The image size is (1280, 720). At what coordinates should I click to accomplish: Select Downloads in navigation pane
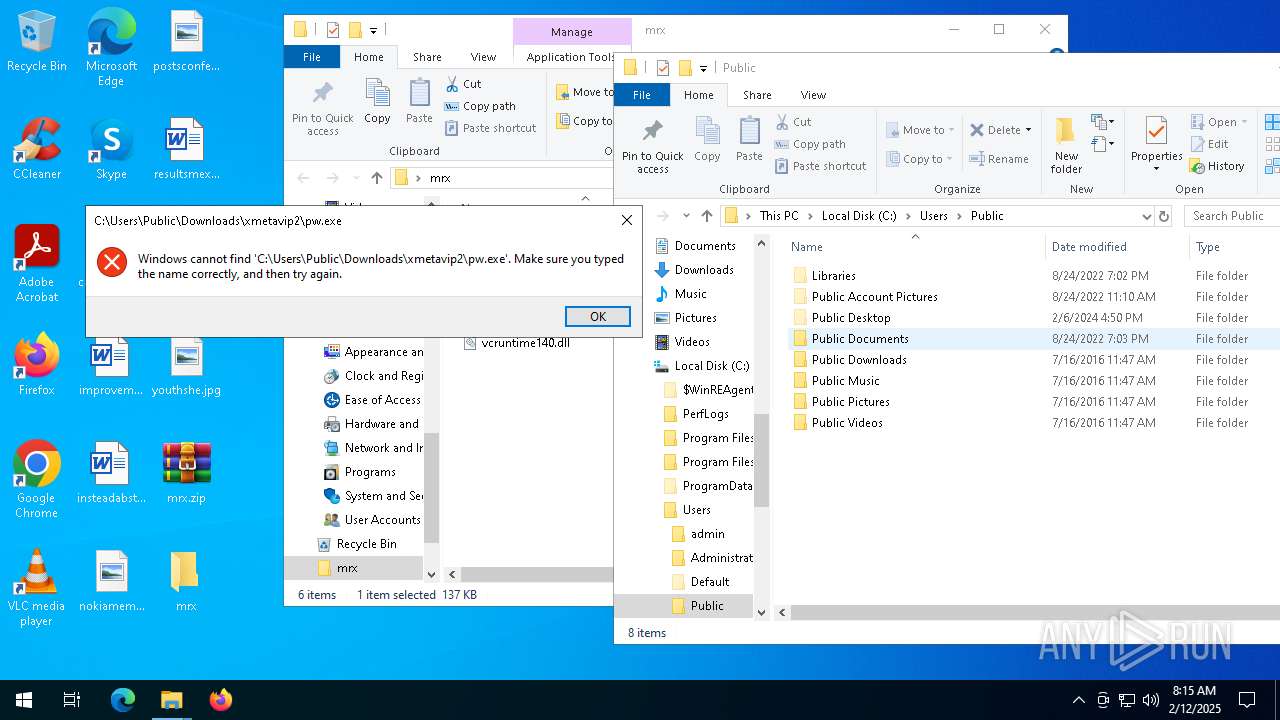704,270
